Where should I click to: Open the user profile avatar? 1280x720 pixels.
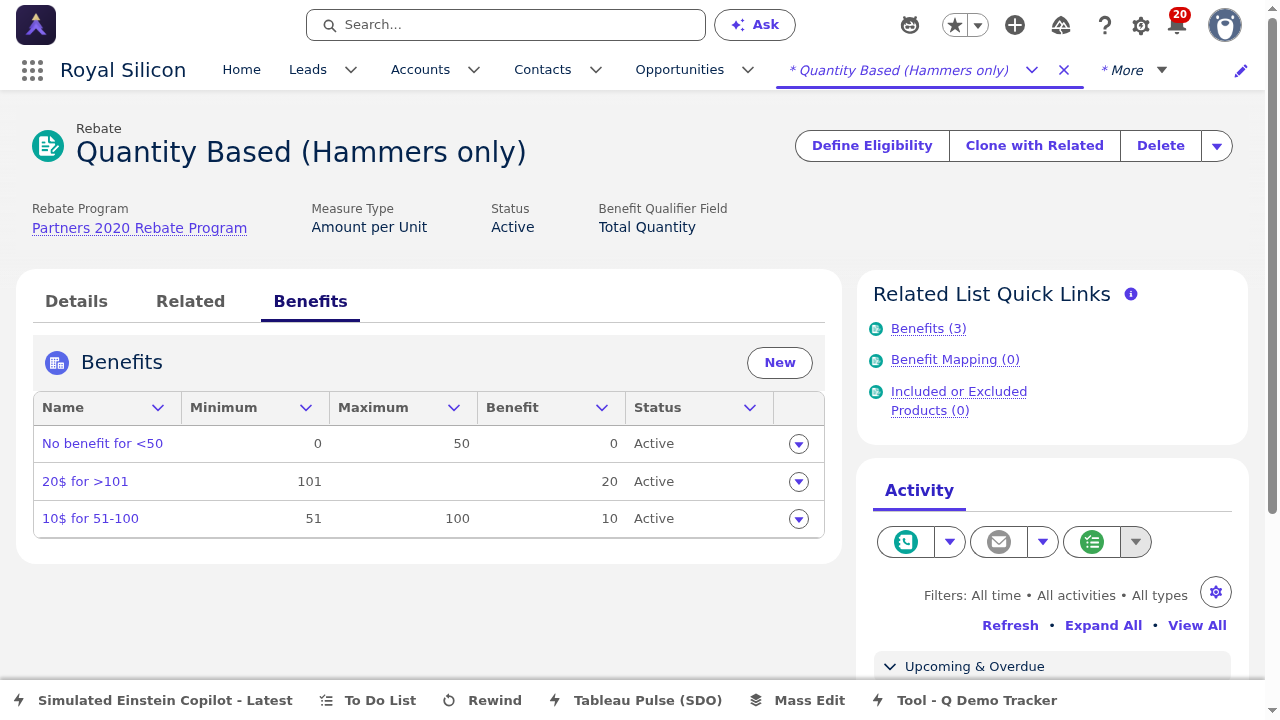[1225, 25]
